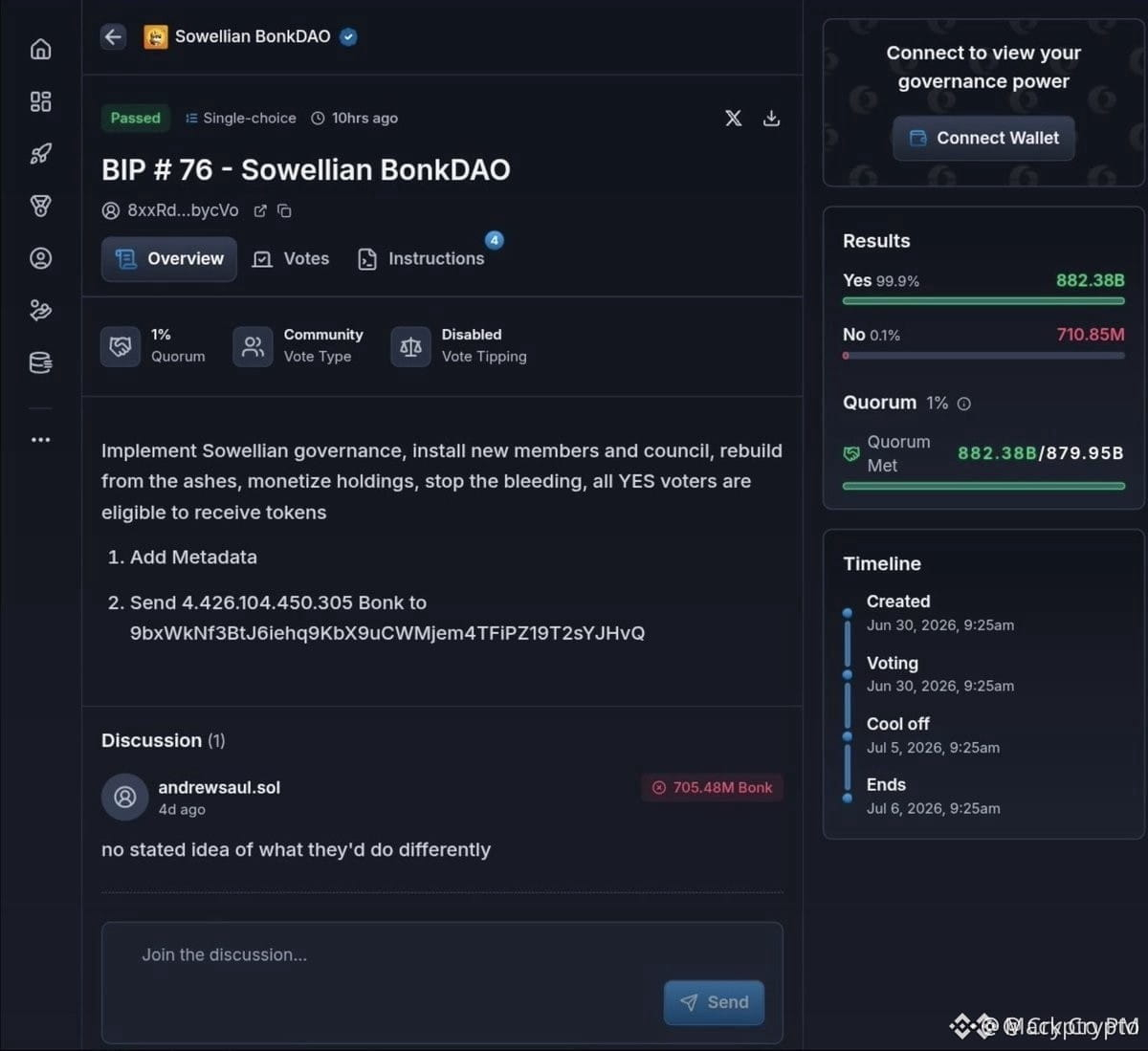This screenshot has height=1051, width=1148.
Task: Click recipient address 9bxWkNf3BtJ6iehq...
Action: pos(387,633)
